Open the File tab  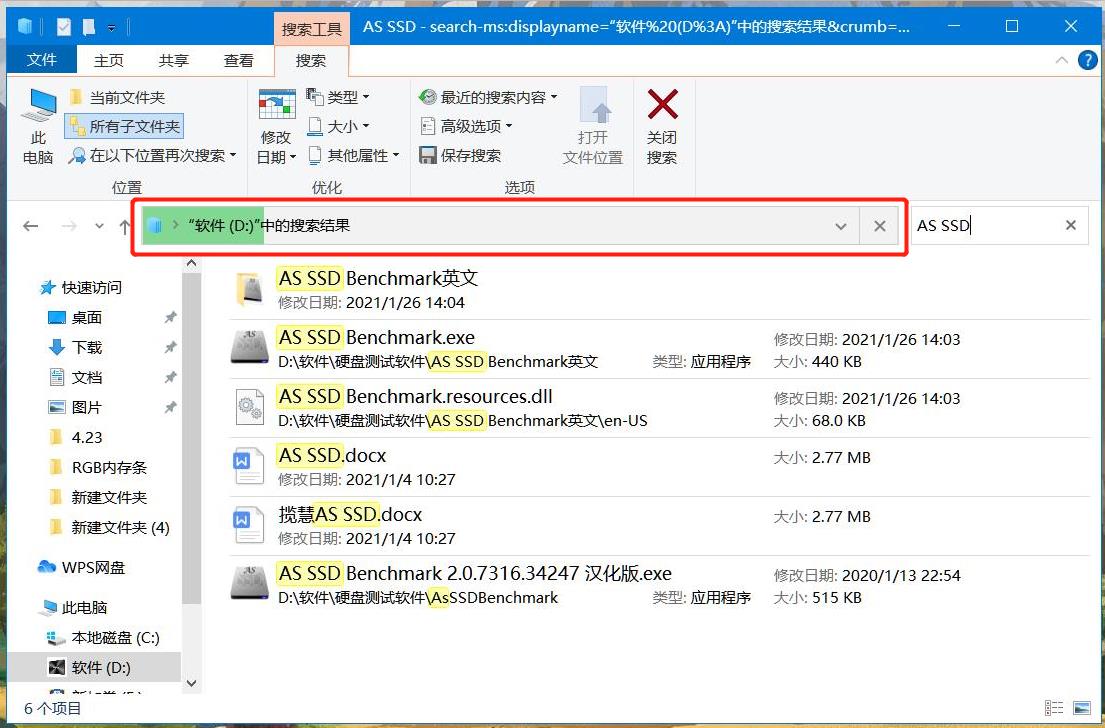[42, 61]
